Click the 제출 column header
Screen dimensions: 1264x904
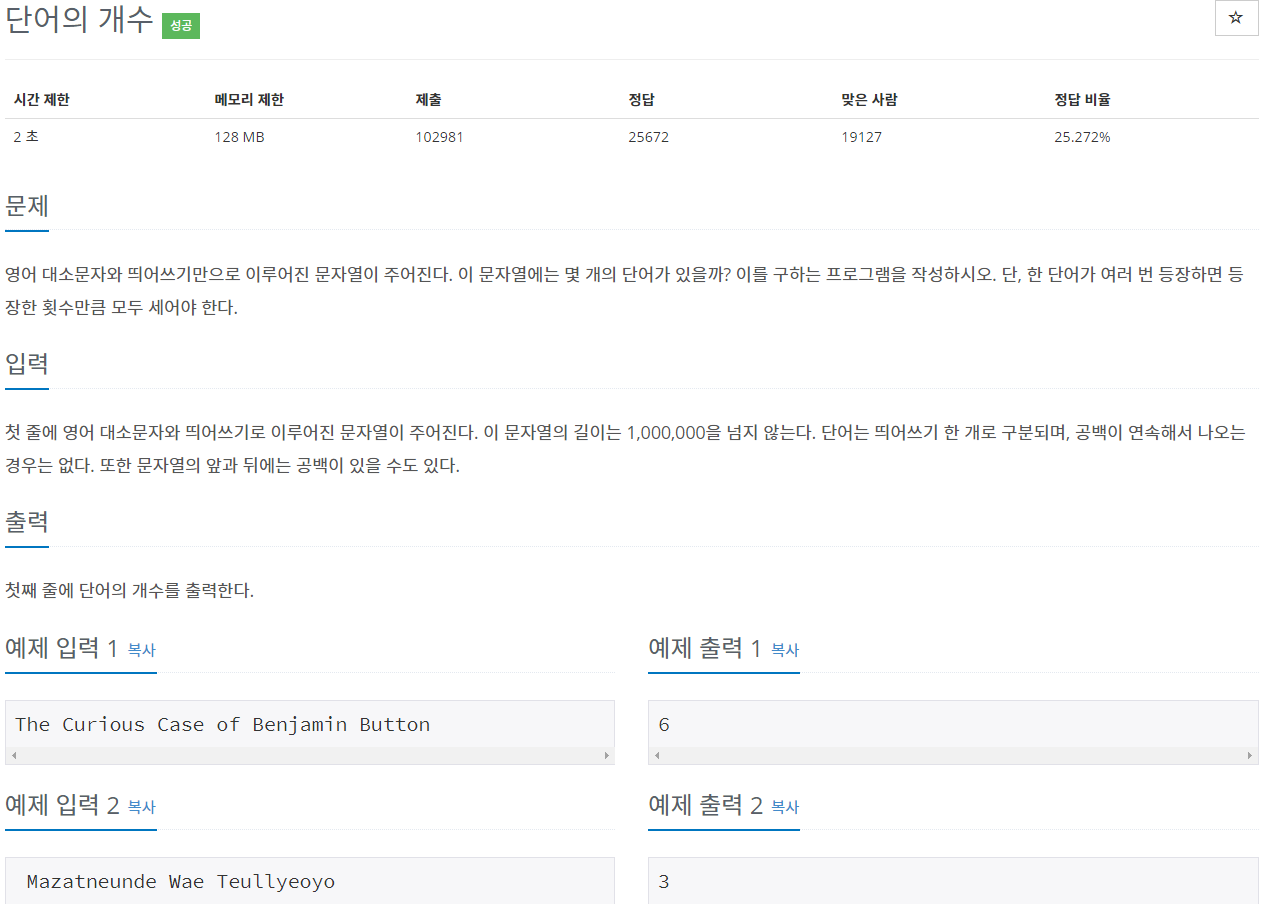coord(428,100)
